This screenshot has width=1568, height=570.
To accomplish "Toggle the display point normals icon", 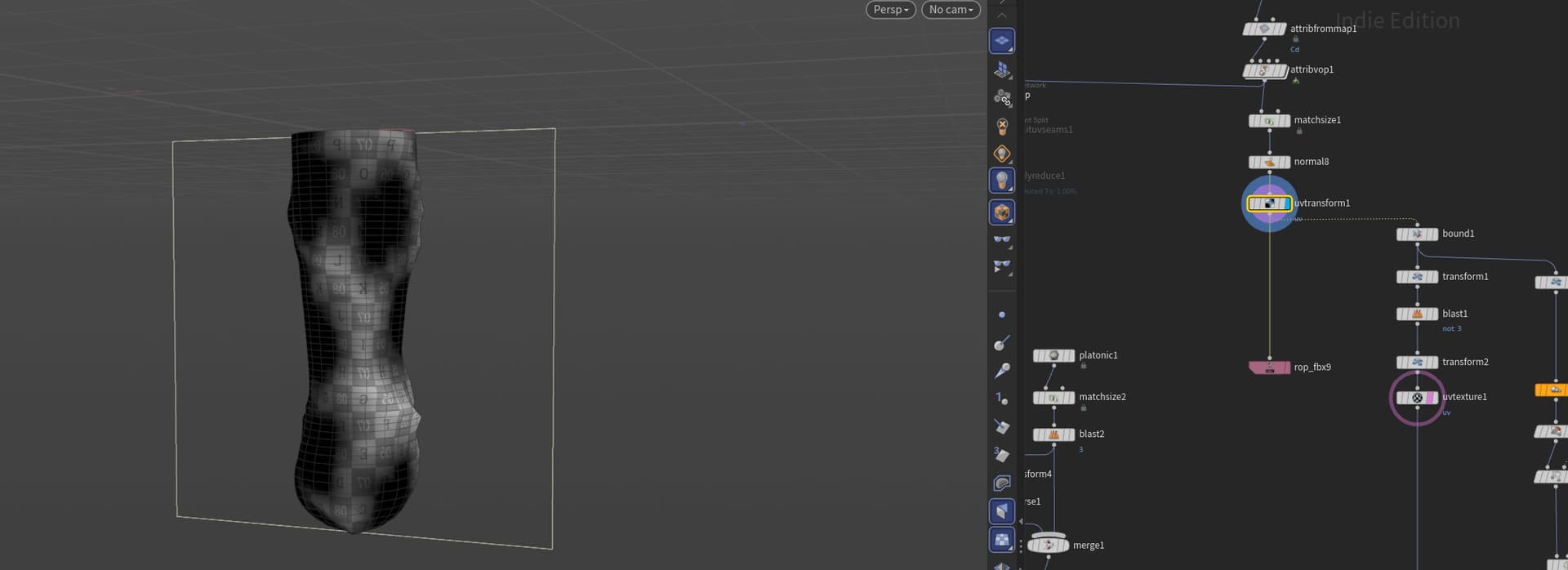I will (1002, 344).
